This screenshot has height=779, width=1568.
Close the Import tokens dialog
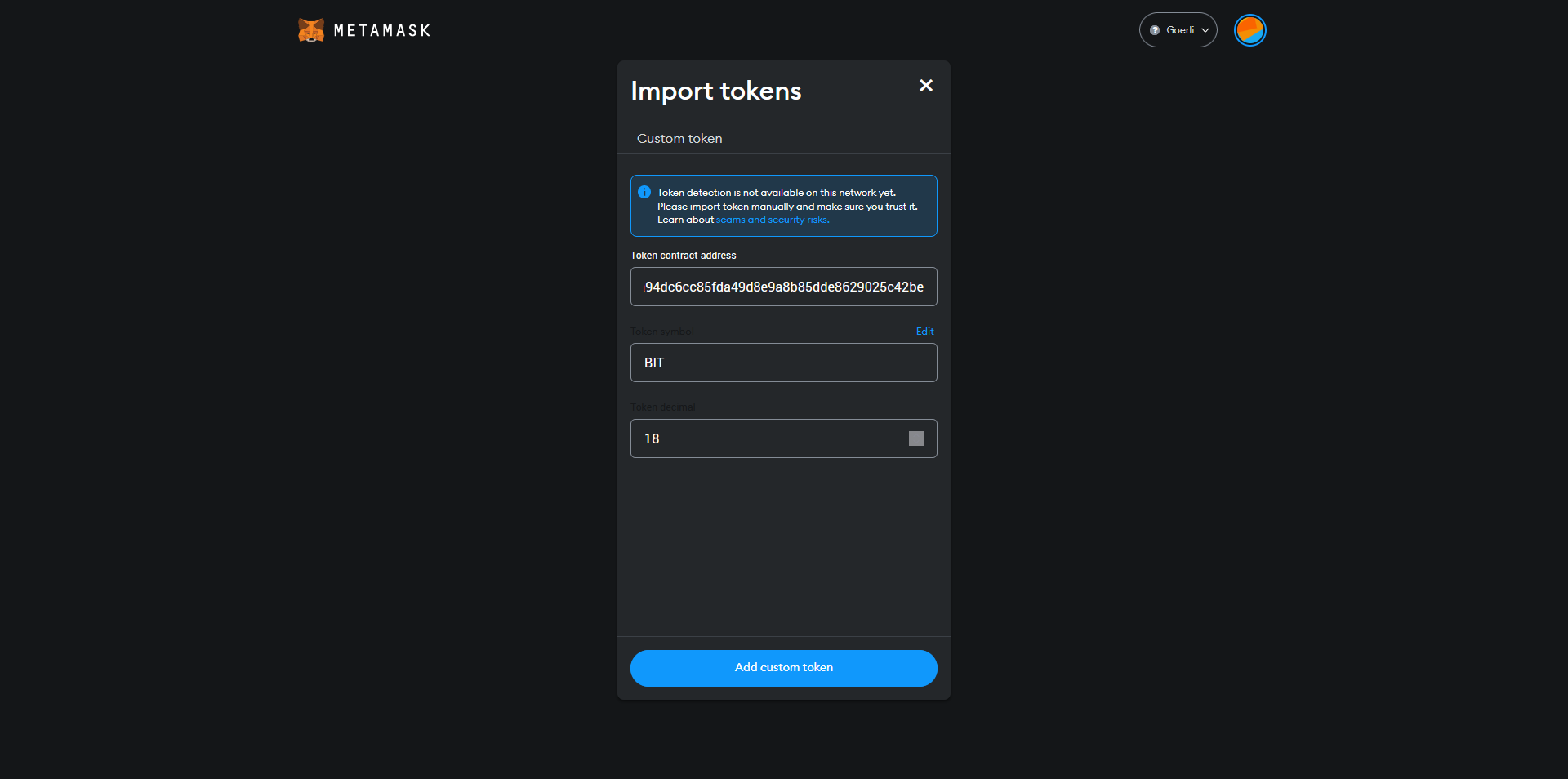tap(926, 86)
